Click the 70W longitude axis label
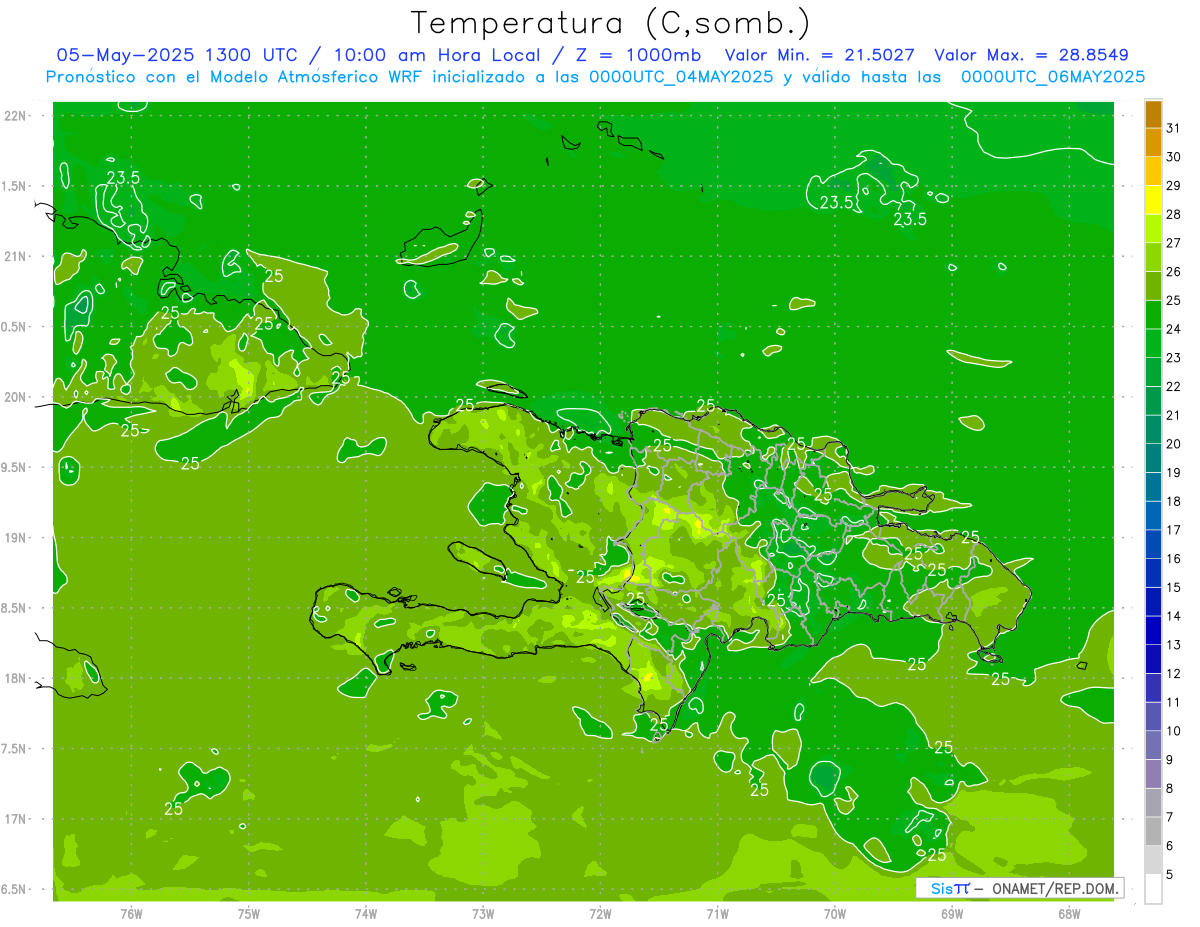The width and height of the screenshot is (1200, 927). coord(835,913)
